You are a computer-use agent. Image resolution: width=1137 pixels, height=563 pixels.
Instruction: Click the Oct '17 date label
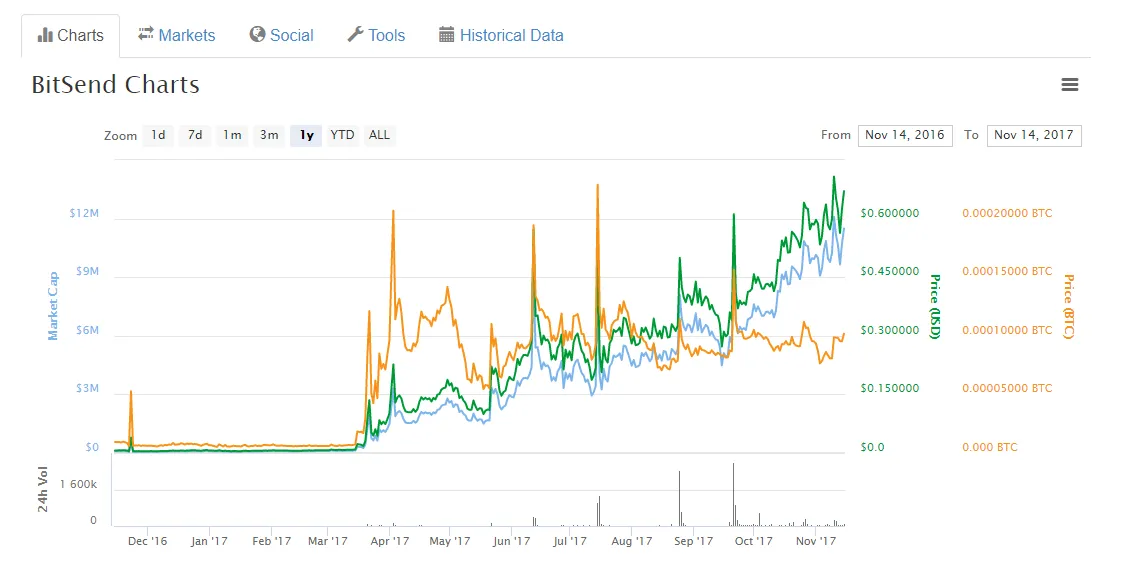[753, 541]
